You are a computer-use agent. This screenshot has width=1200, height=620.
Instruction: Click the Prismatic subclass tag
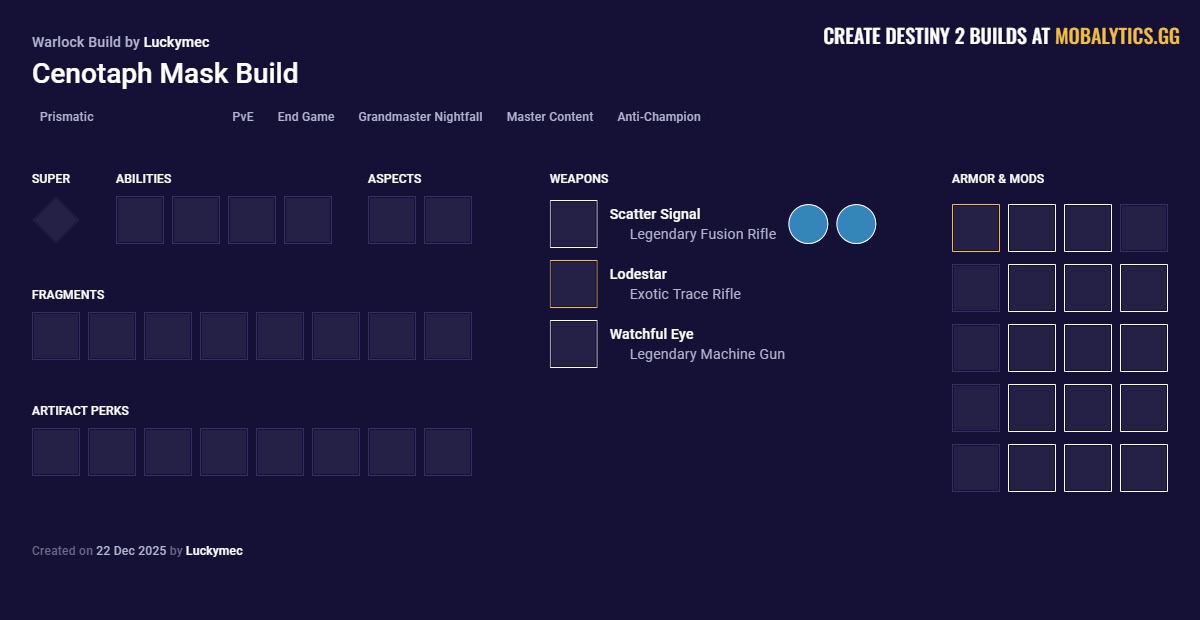point(67,117)
